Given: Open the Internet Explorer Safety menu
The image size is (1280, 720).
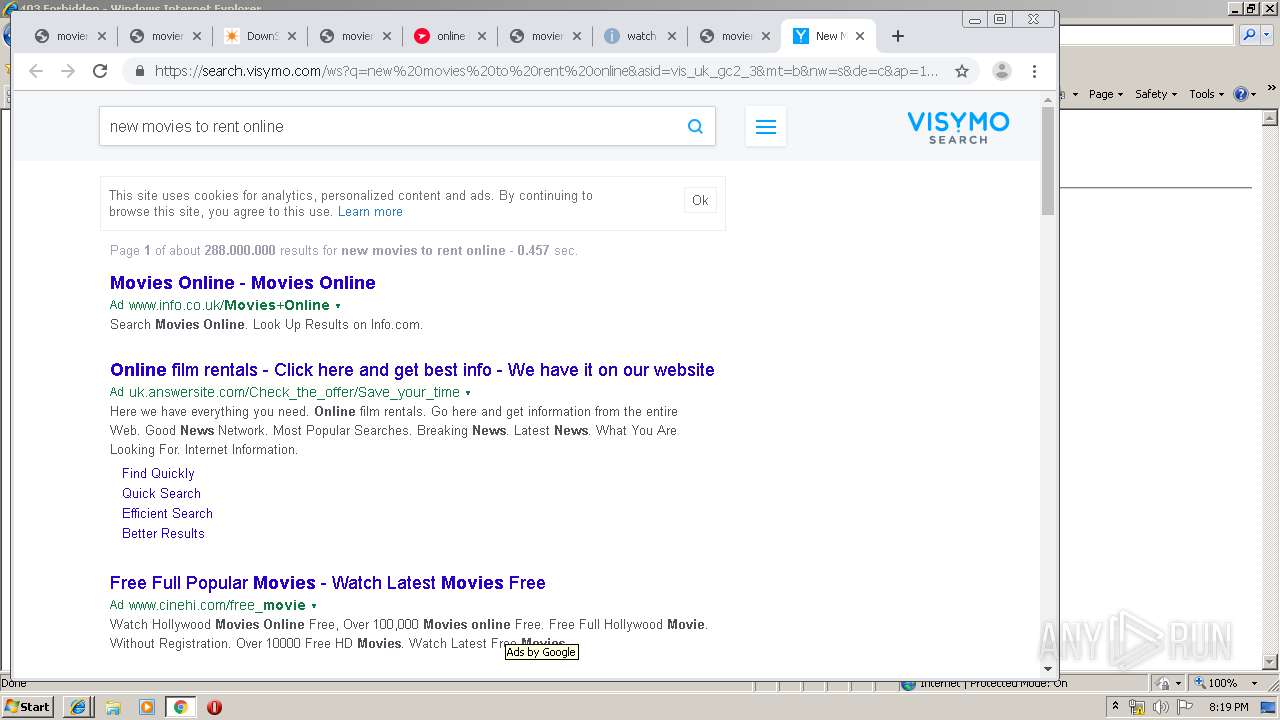Looking at the screenshot, I should pos(1155,94).
